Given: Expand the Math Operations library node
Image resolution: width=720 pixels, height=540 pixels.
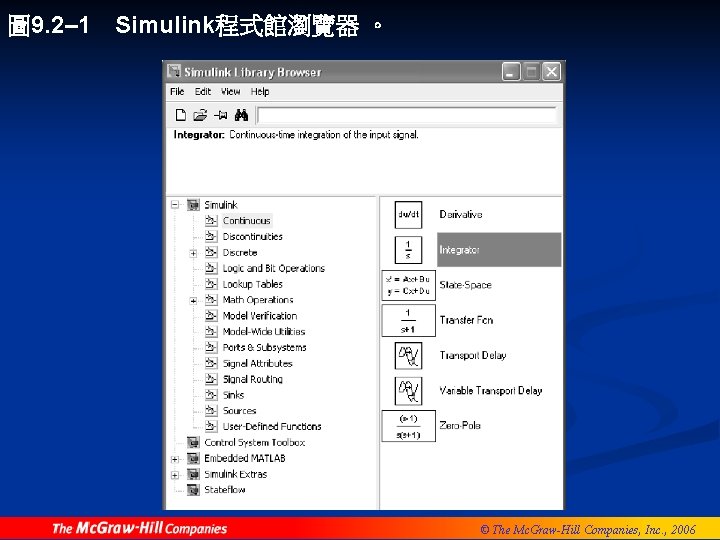Looking at the screenshot, I should point(193,301).
